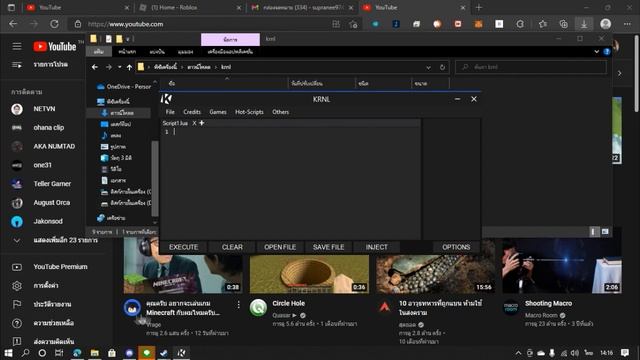Refresh the File Explorer folder
Screen dimensions: 640x360
[x=442, y=67]
